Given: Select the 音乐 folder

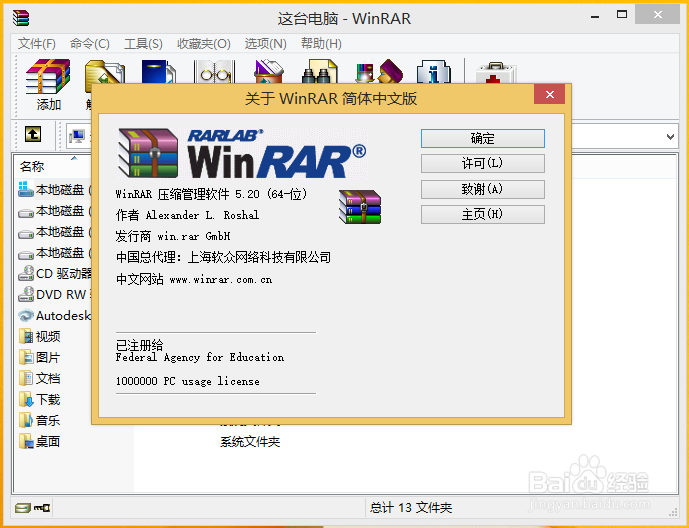Looking at the screenshot, I should pos(40,421).
